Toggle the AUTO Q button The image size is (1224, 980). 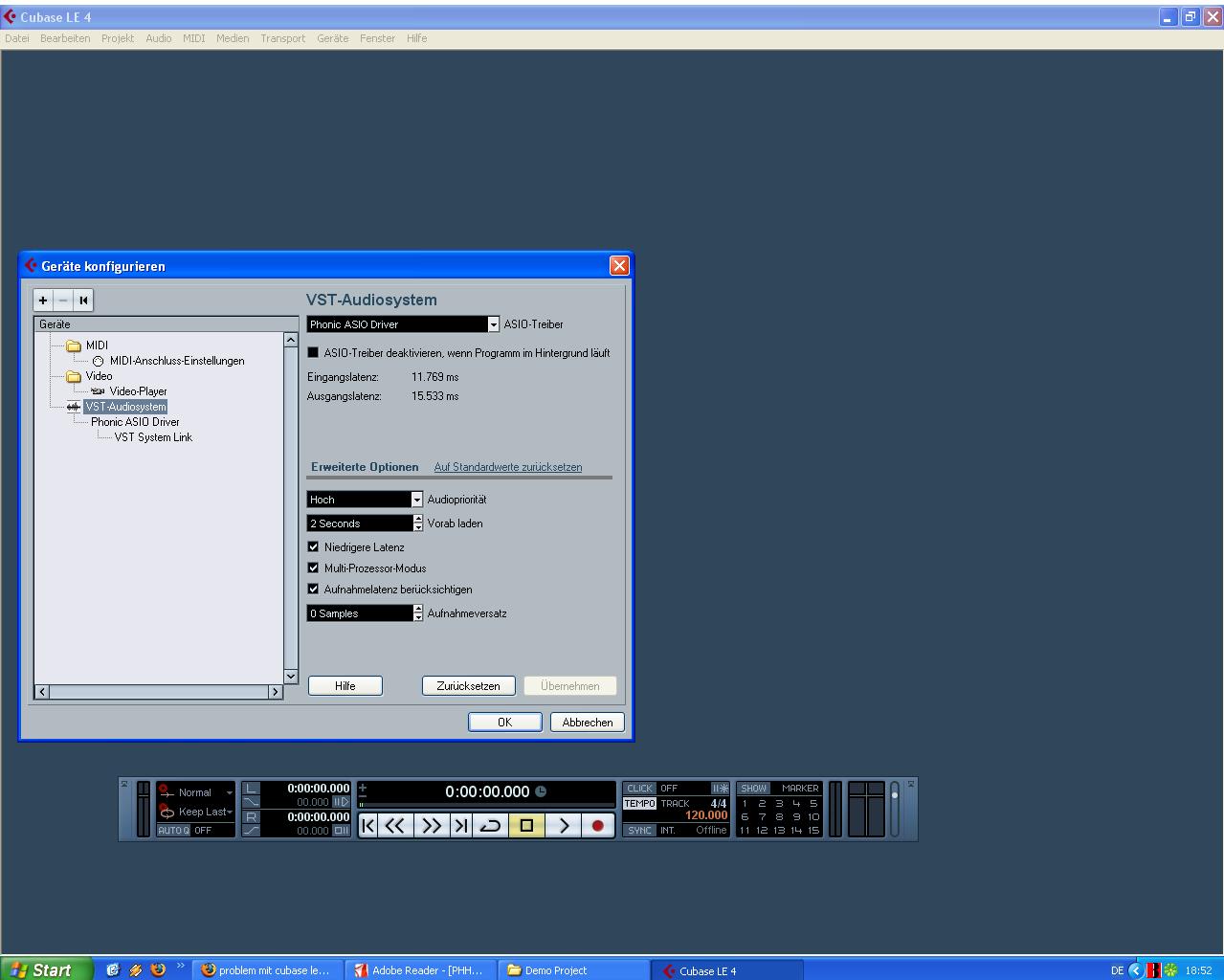(173, 831)
